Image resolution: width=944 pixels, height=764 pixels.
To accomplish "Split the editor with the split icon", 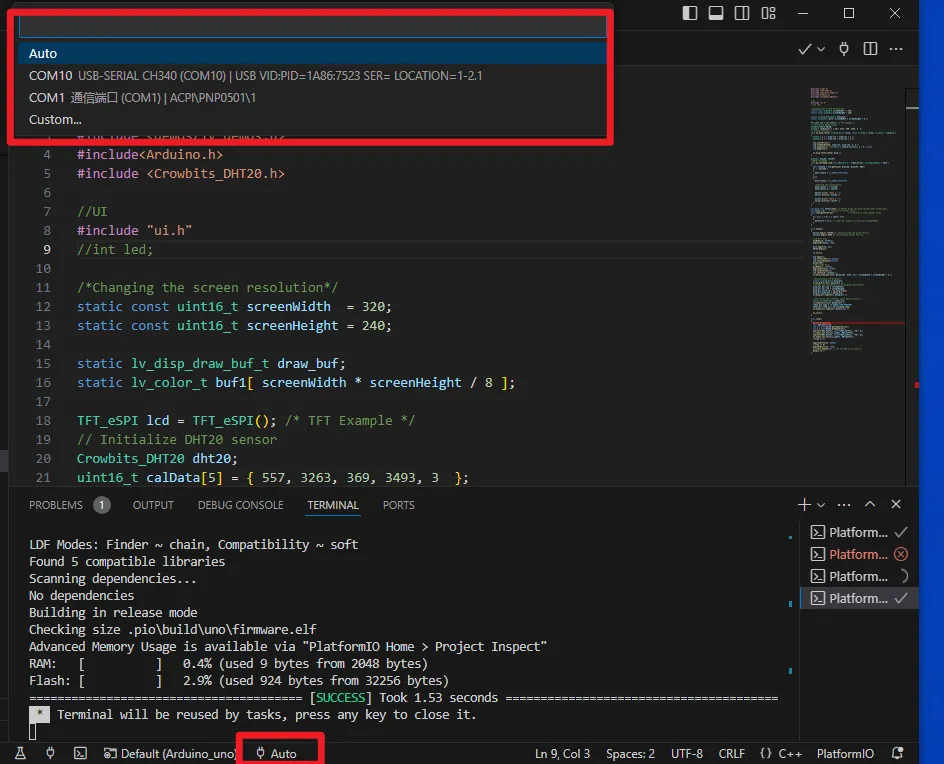I will coord(870,49).
